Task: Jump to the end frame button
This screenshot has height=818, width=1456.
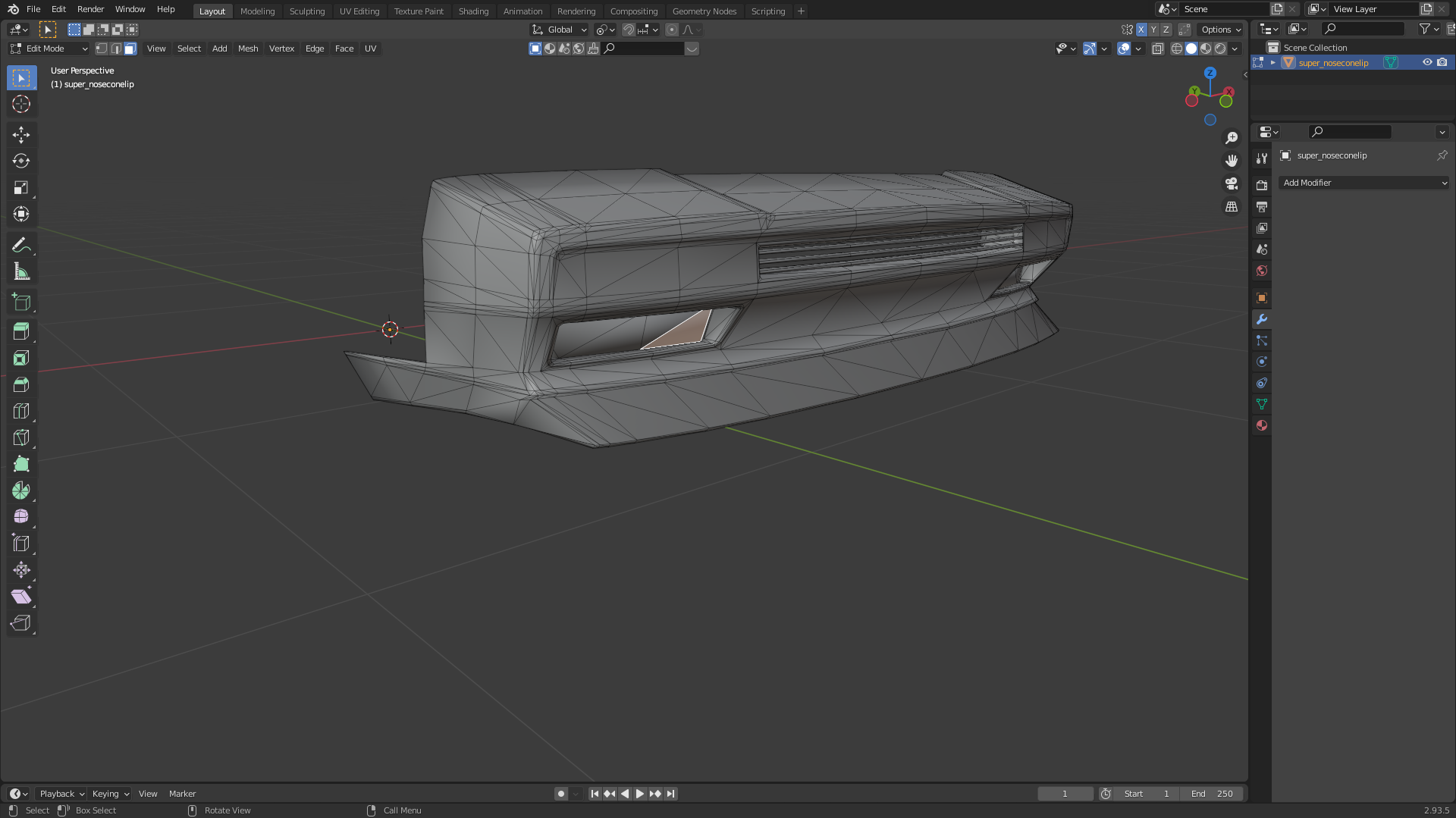Action: 670,794
